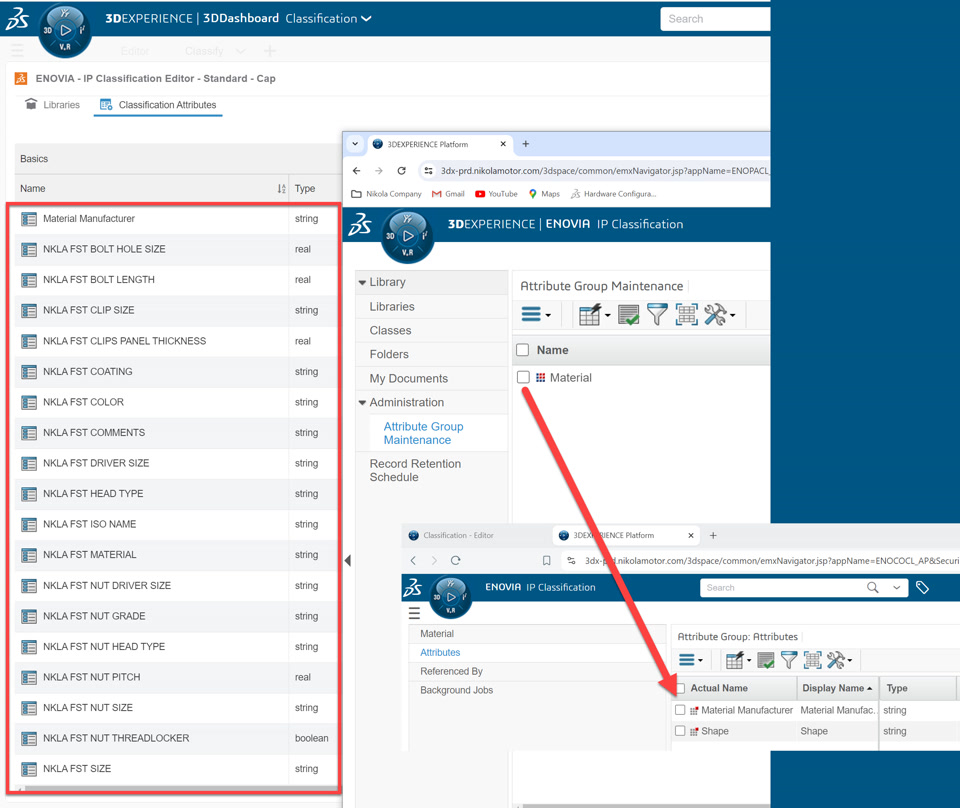Open Attribute Group Maintenance link
The width and height of the screenshot is (960, 808).
pos(423,433)
